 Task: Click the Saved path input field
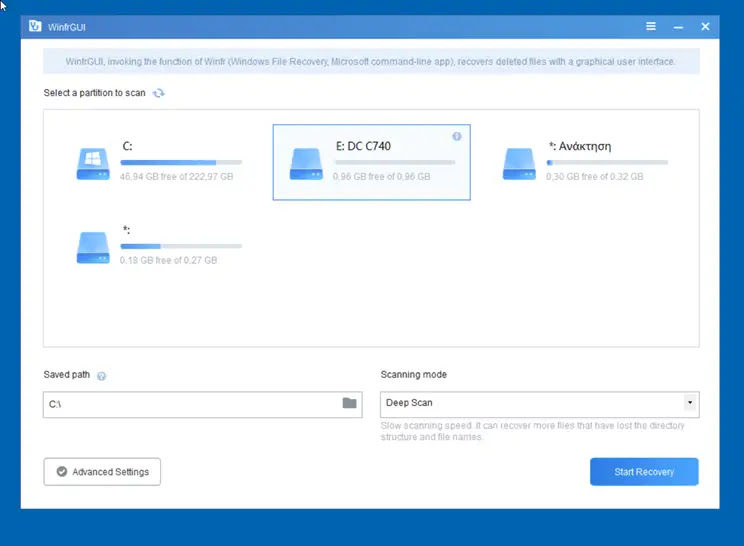pos(203,405)
